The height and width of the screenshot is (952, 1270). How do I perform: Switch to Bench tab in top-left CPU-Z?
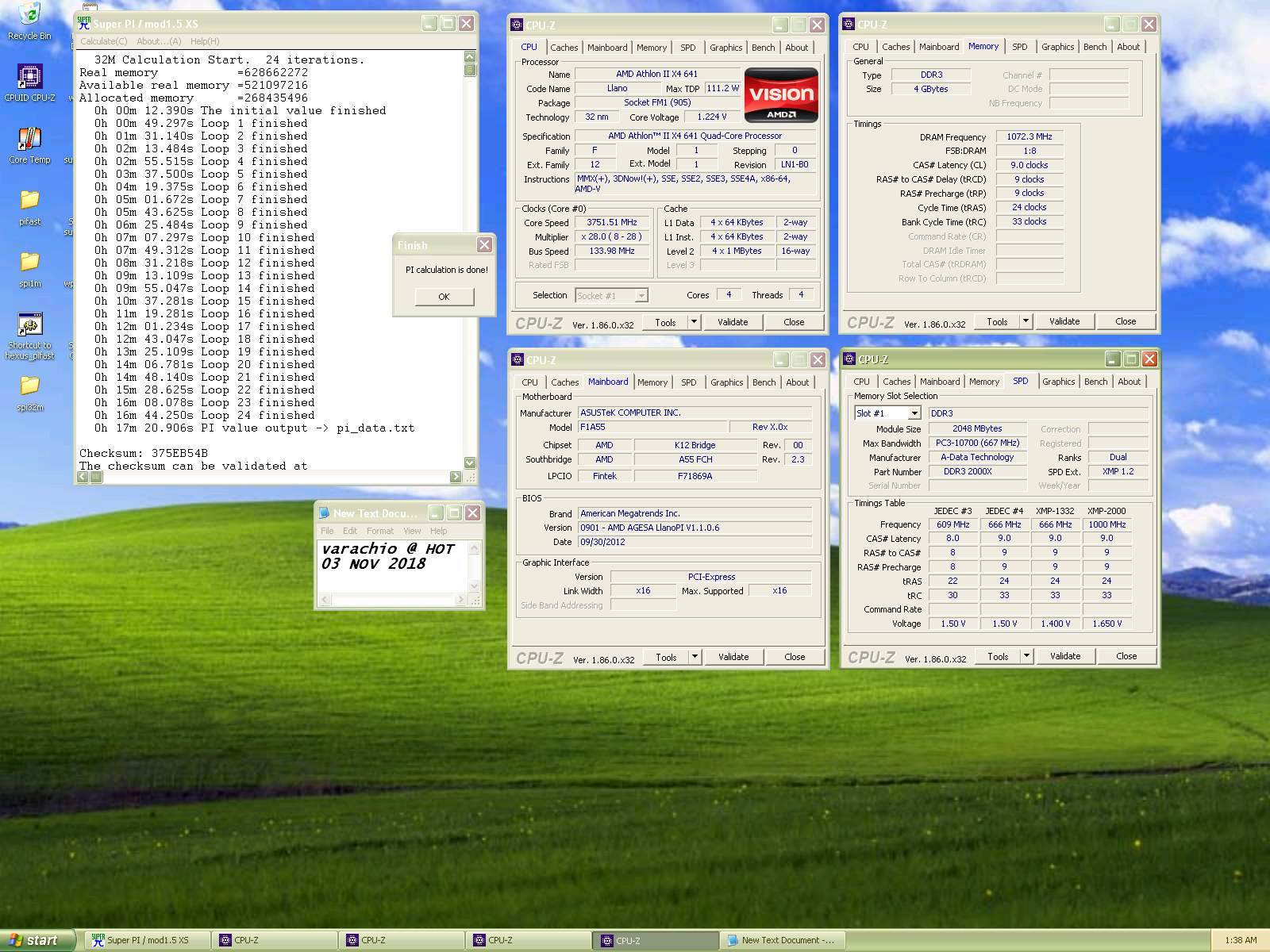tap(764, 48)
